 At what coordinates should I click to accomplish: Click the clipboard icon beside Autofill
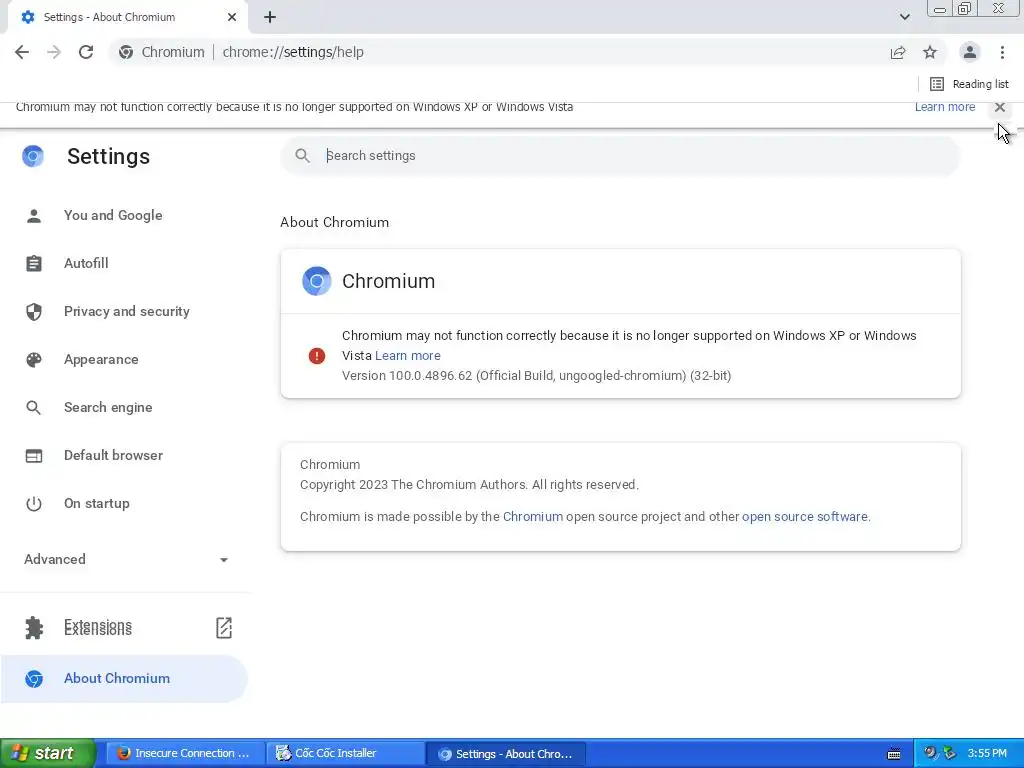[x=34, y=263]
